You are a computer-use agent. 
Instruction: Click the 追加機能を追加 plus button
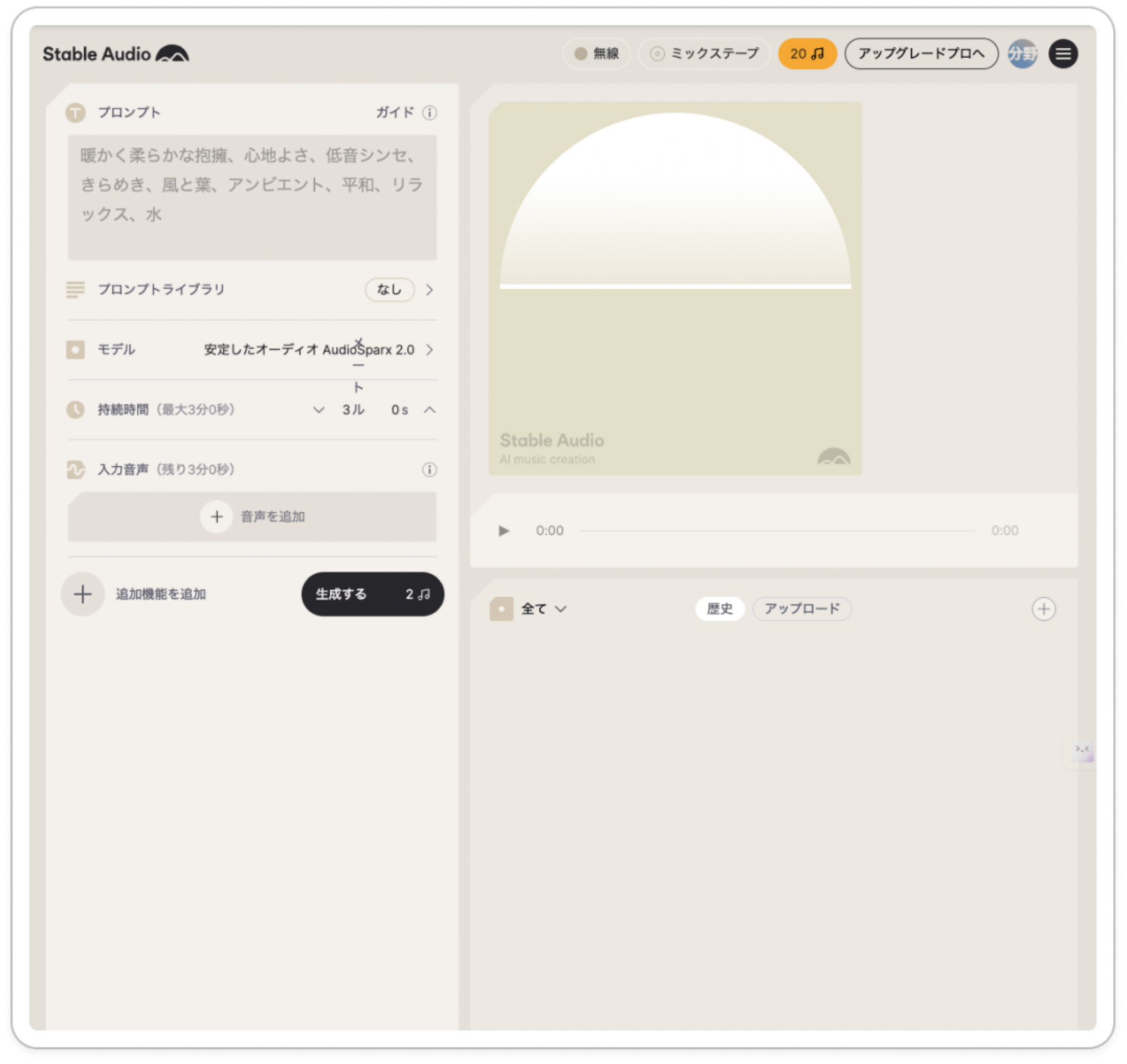coord(83,594)
